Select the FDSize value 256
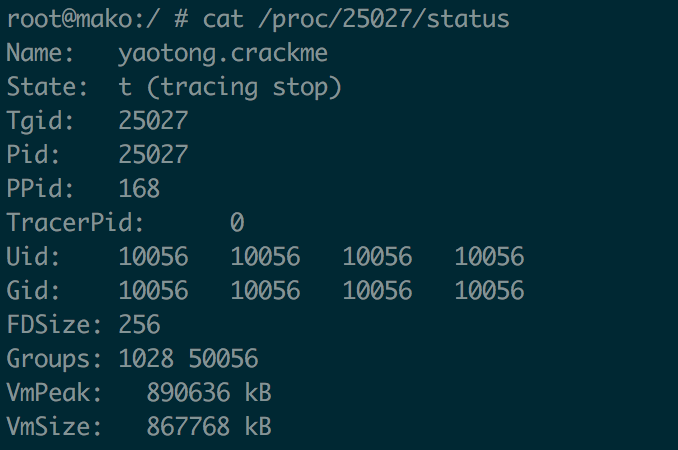This screenshot has width=678, height=450. click(139, 325)
